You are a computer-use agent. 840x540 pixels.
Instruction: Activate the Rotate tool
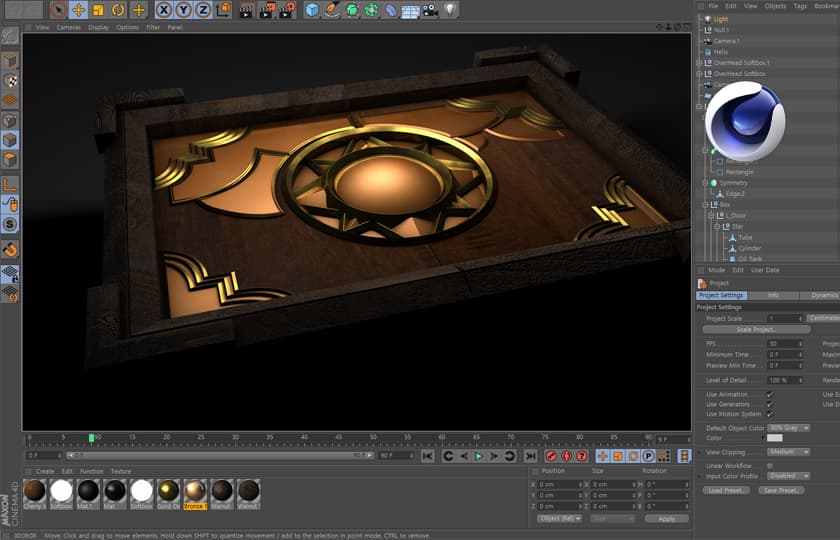tap(118, 10)
